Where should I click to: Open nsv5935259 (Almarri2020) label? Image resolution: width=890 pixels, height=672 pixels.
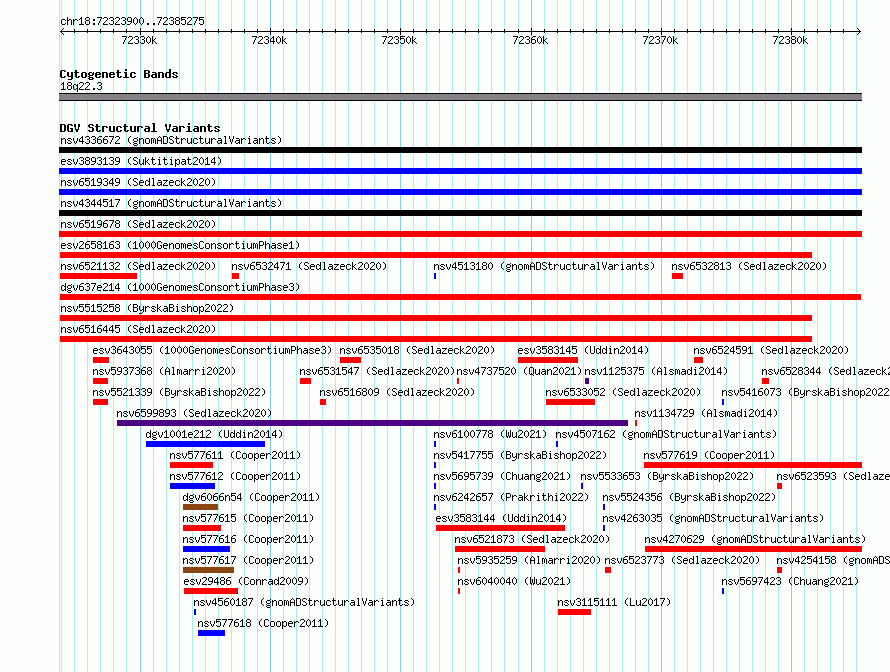coord(529,560)
